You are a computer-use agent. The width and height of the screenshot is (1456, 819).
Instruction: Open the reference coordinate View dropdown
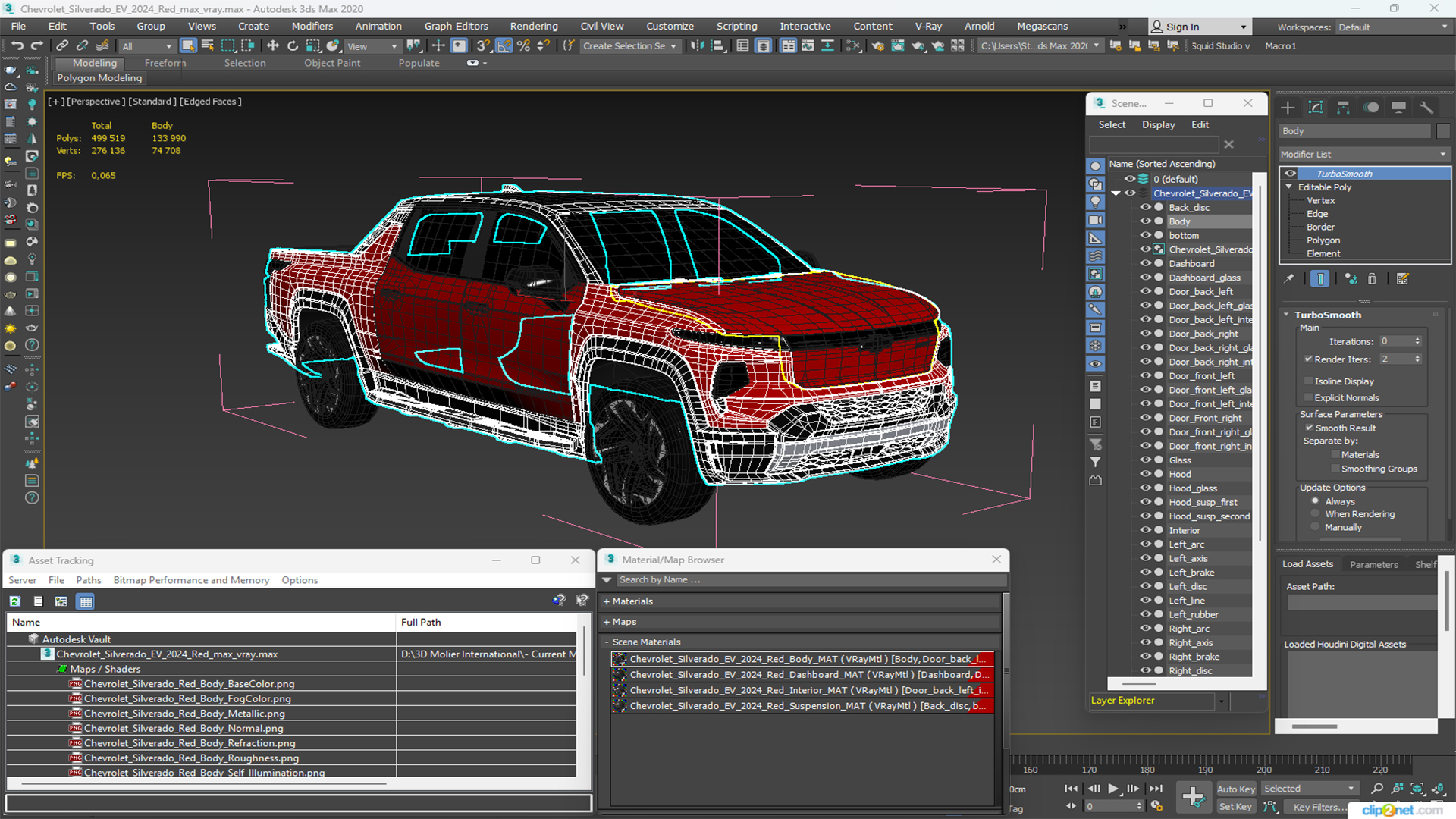[372, 46]
